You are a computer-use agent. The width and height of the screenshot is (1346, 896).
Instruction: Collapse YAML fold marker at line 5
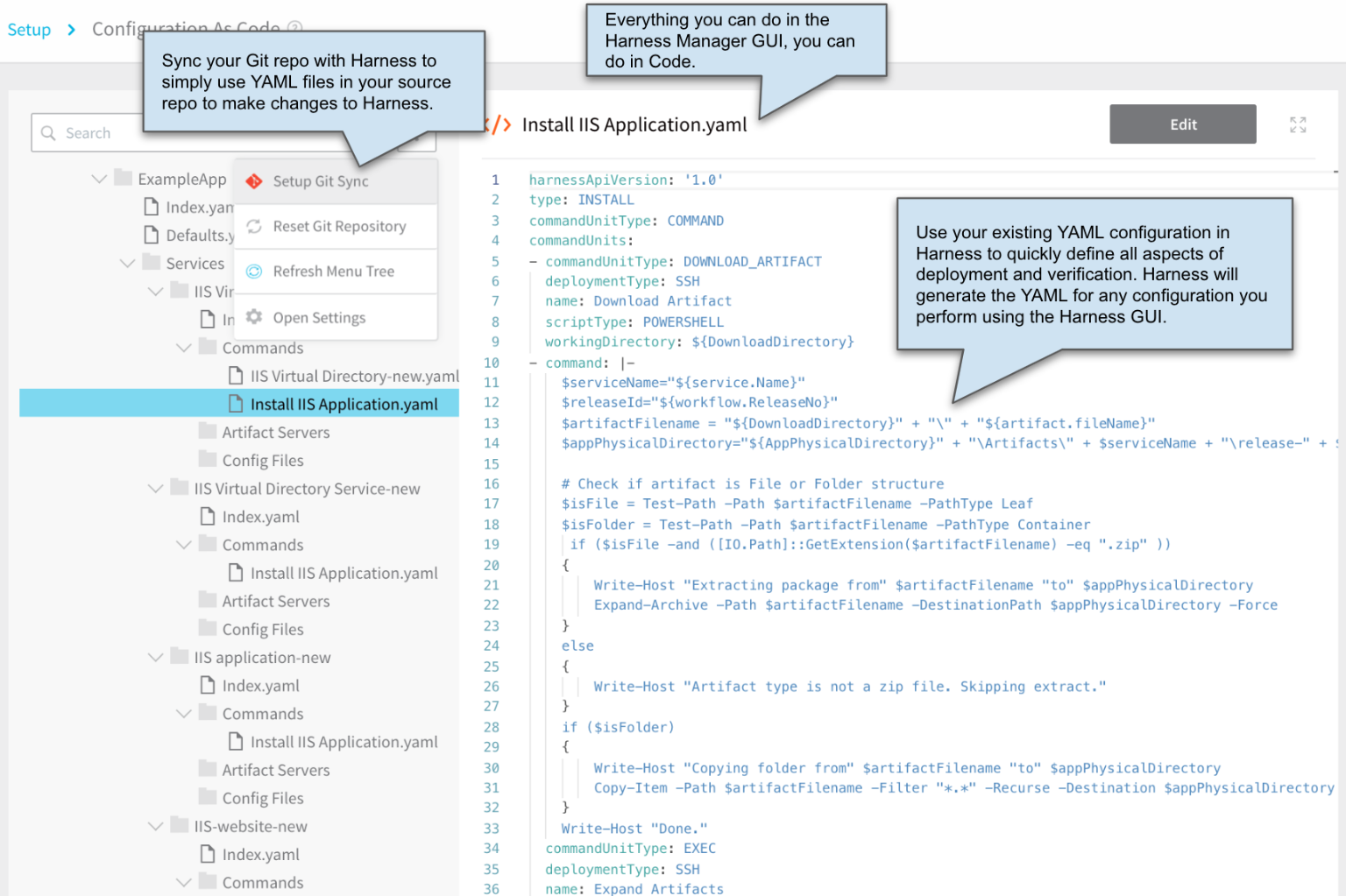pyautogui.click(x=533, y=261)
